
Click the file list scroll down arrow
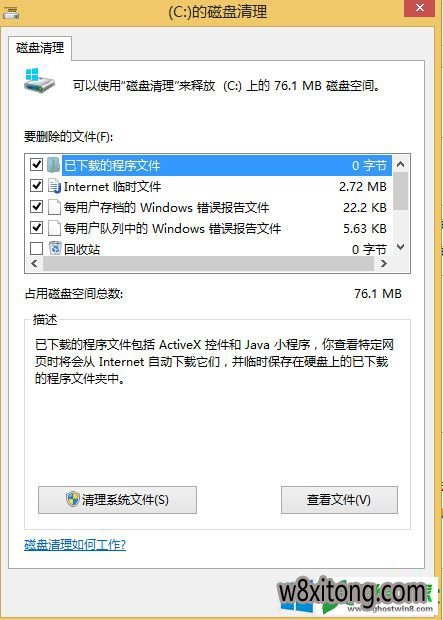tap(401, 247)
